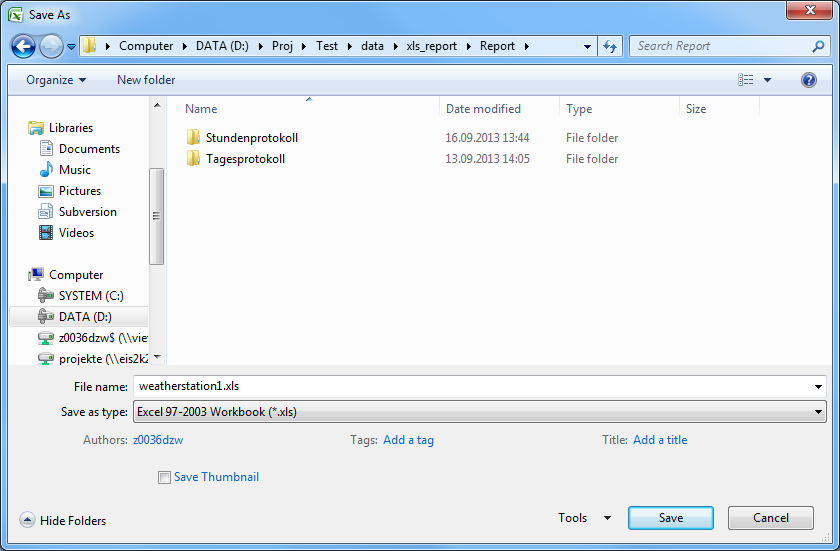Click navigation pane scroll down arrow
840x551 pixels.
157,357
